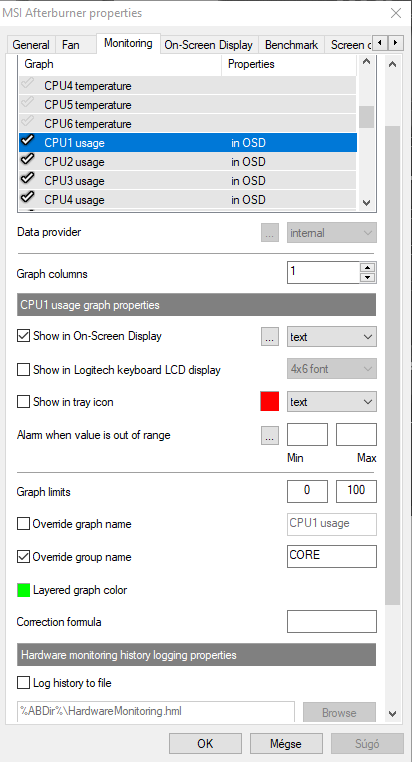Image resolution: width=412 pixels, height=762 pixels.
Task: Uncheck the CPU1 usage checkmark
Action: pyautogui.click(x=28, y=141)
